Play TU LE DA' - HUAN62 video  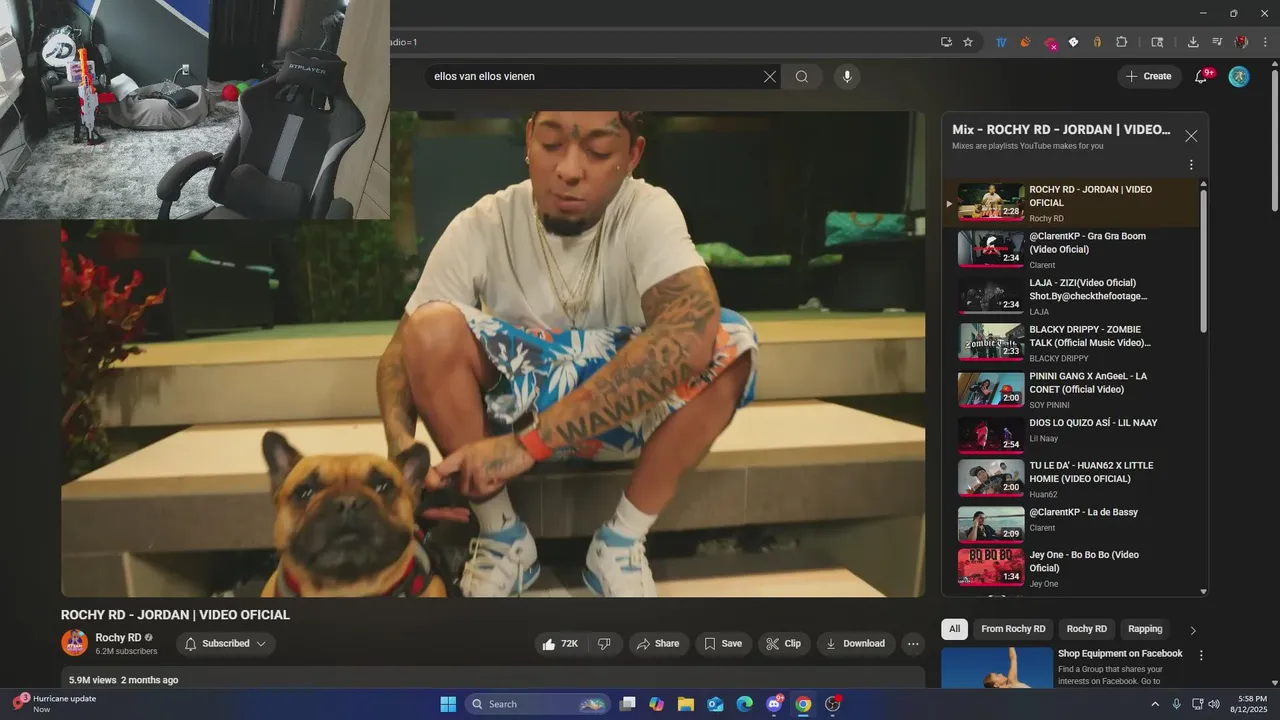1070,480
